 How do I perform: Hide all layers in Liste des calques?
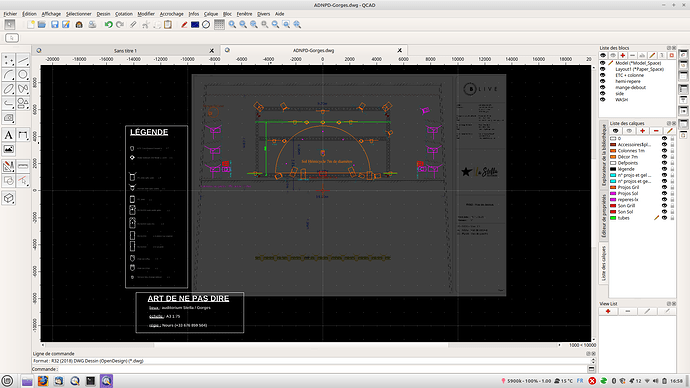[629, 131]
